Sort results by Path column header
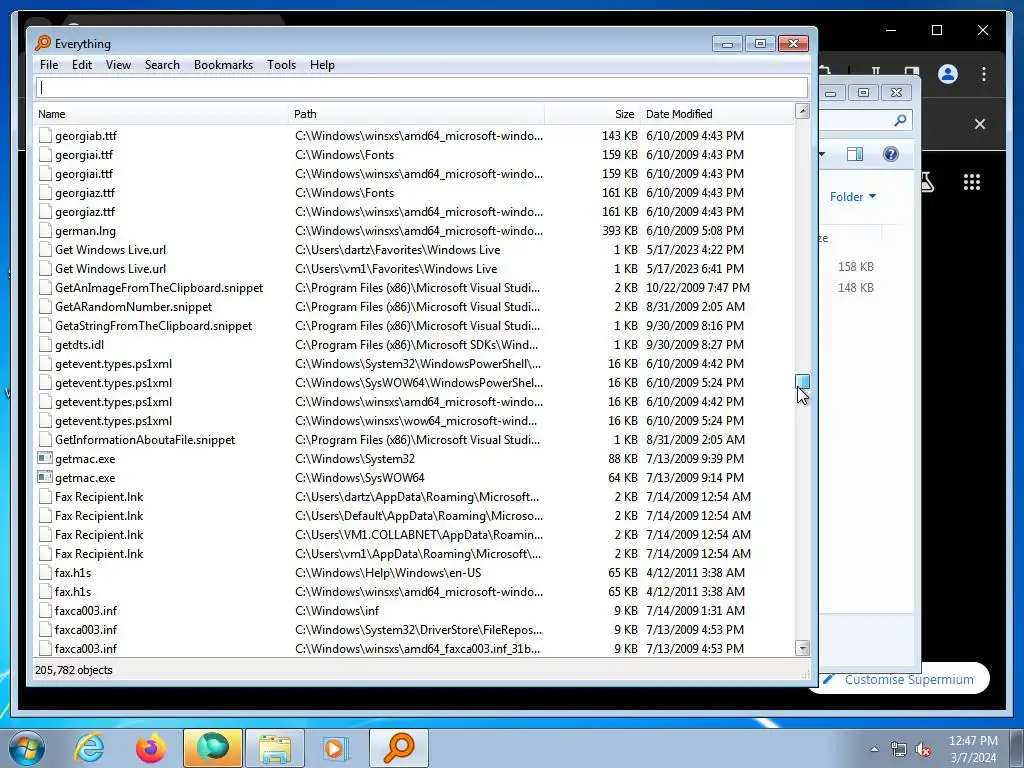 (x=416, y=114)
